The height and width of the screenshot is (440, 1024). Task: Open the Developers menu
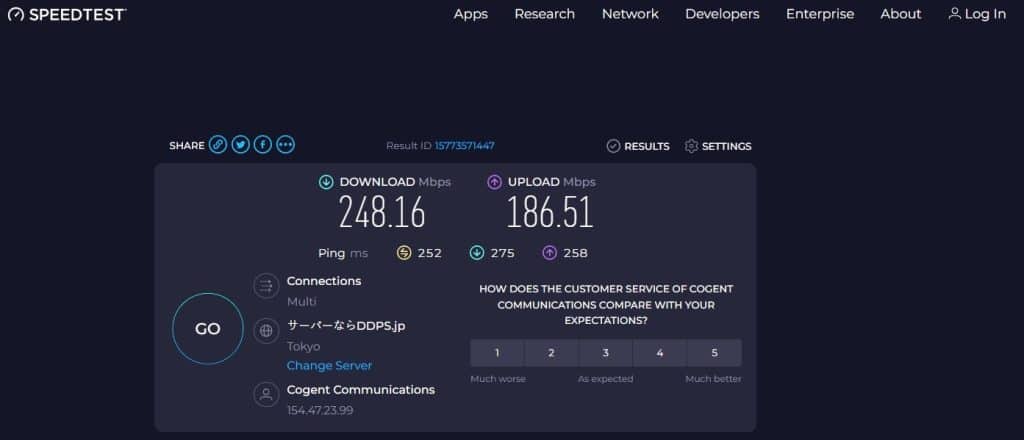coord(722,14)
